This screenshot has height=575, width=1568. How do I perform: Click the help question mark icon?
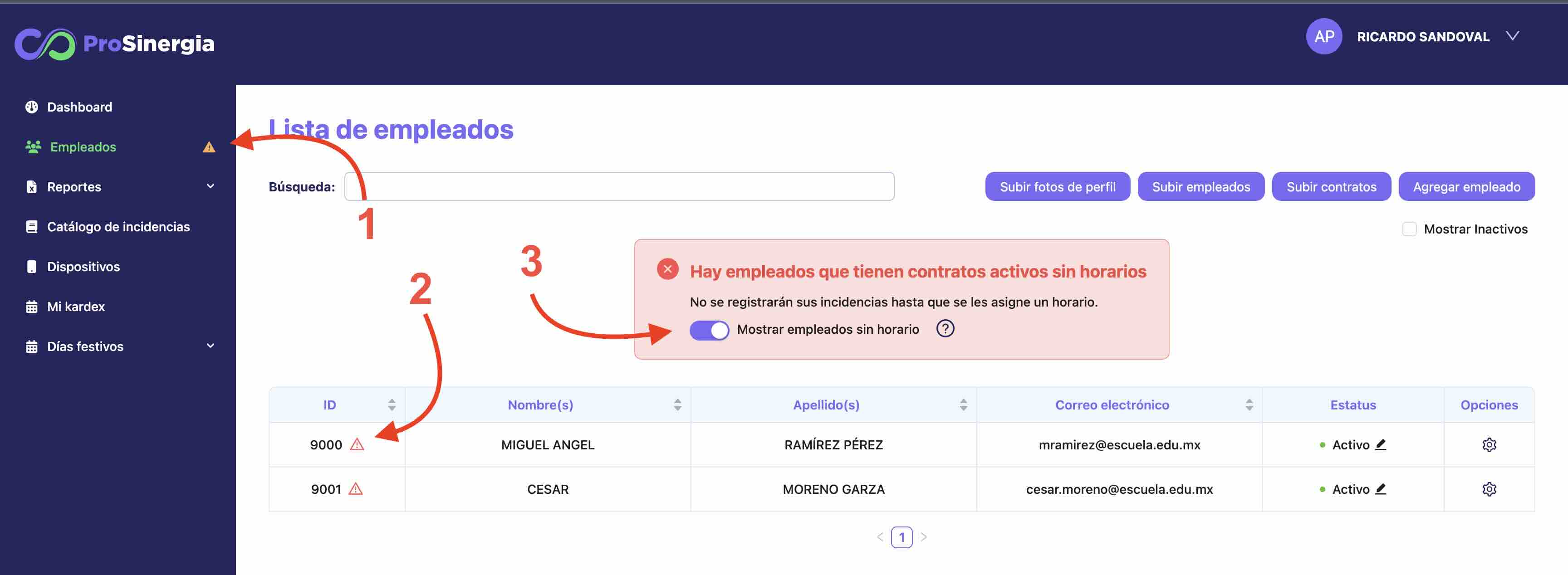click(945, 329)
